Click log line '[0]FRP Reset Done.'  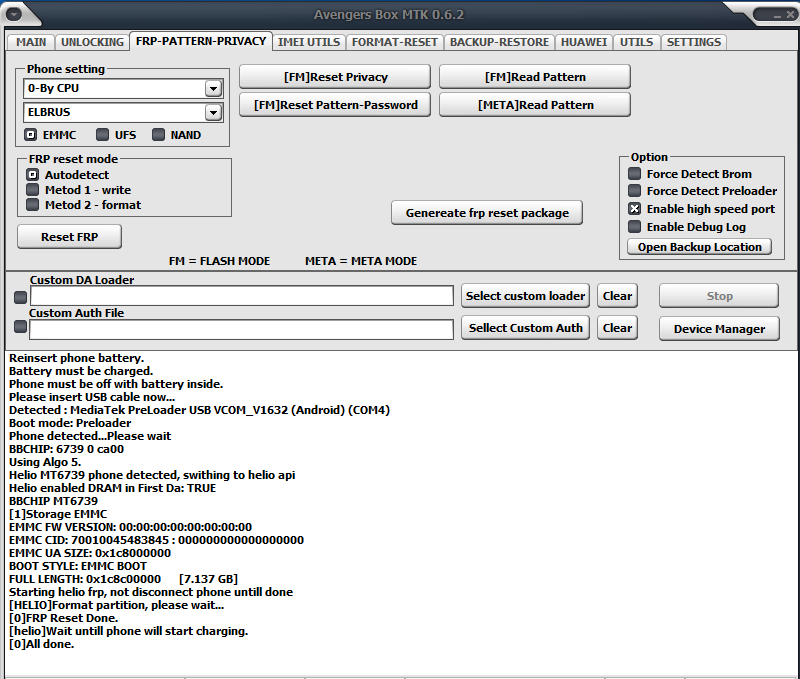coord(64,618)
